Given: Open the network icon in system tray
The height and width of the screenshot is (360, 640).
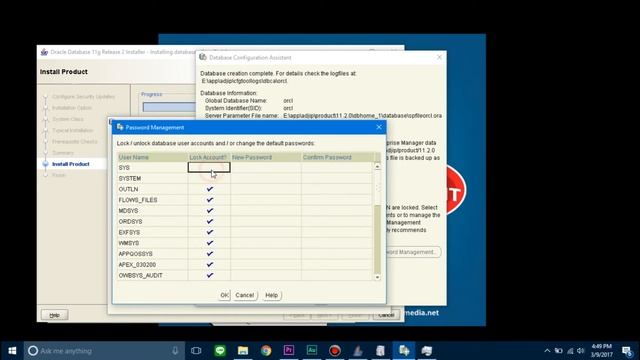Looking at the screenshot, I should point(570,351).
